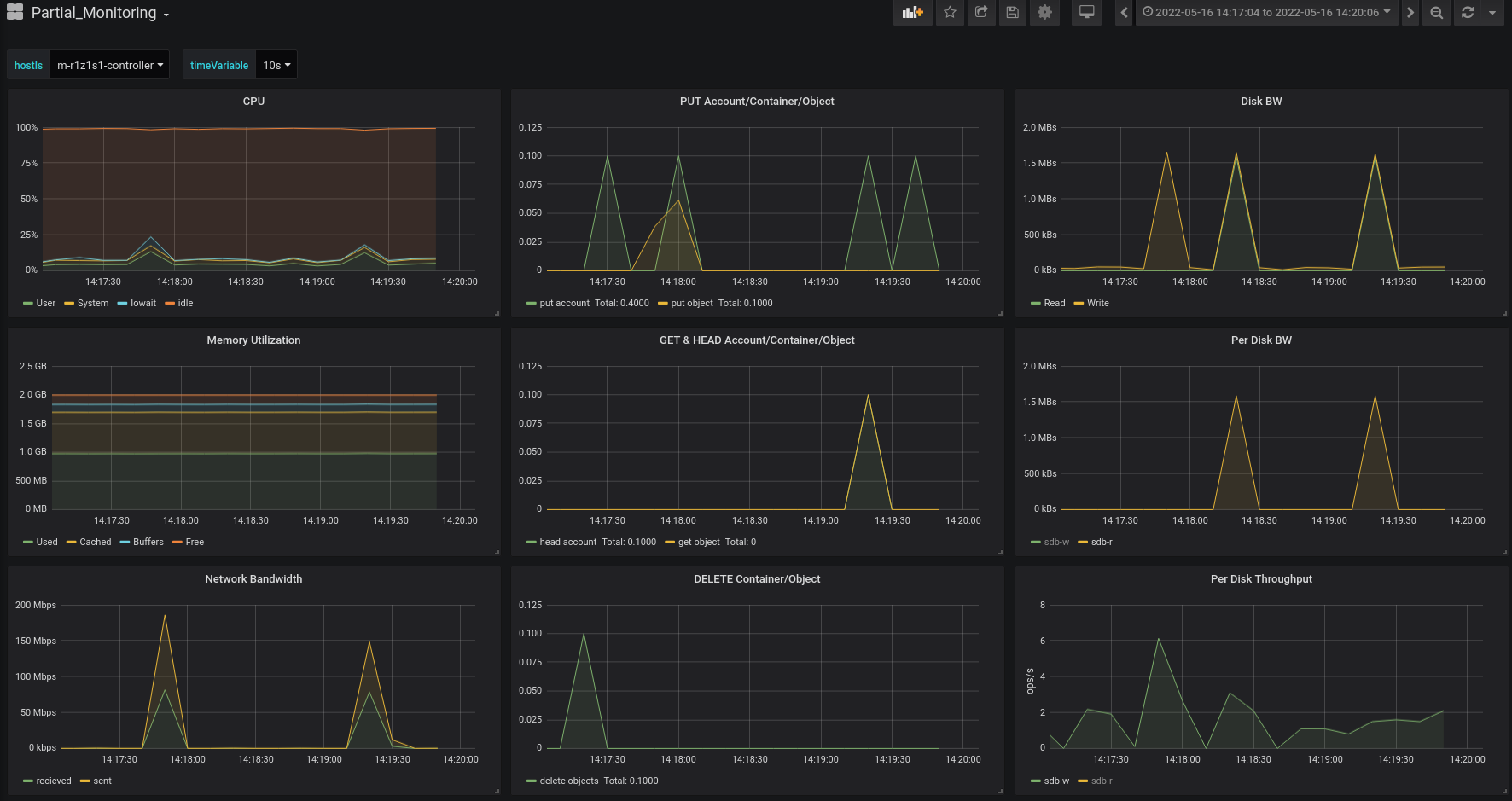
Task: Open the Share dashboard icon
Action: [981, 13]
